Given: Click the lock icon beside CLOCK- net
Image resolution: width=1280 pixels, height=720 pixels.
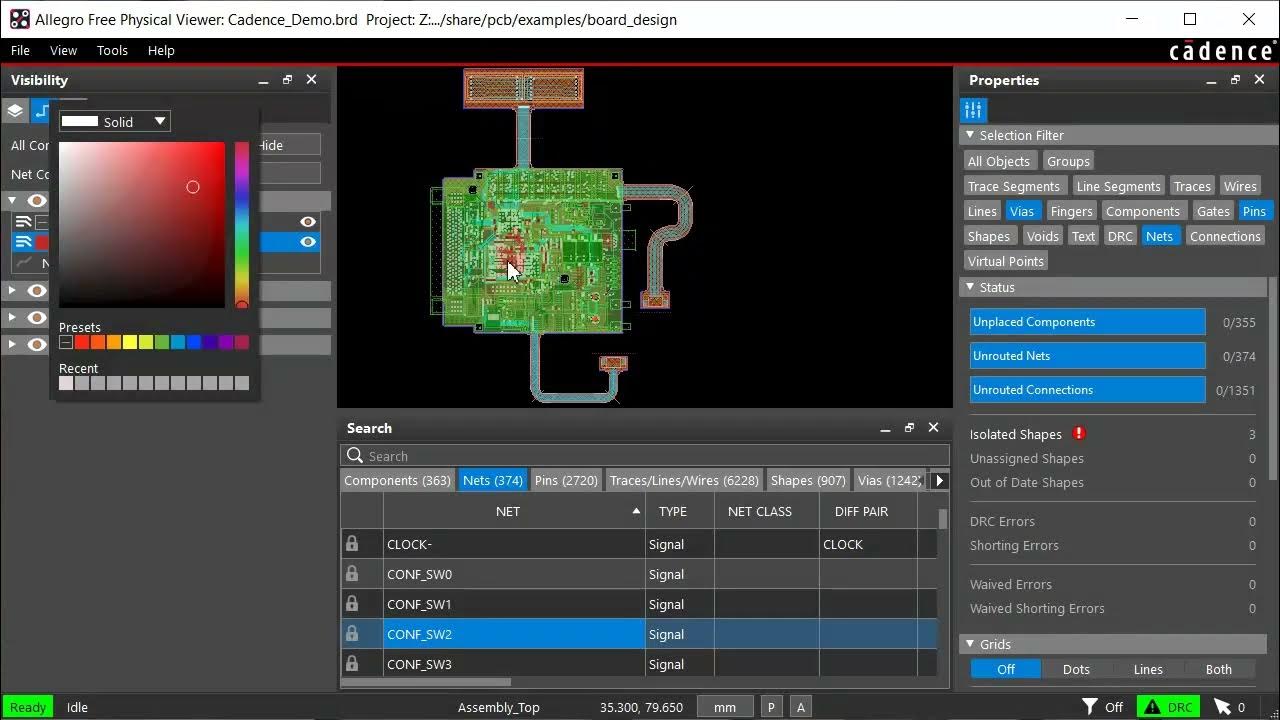Looking at the screenshot, I should (352, 544).
